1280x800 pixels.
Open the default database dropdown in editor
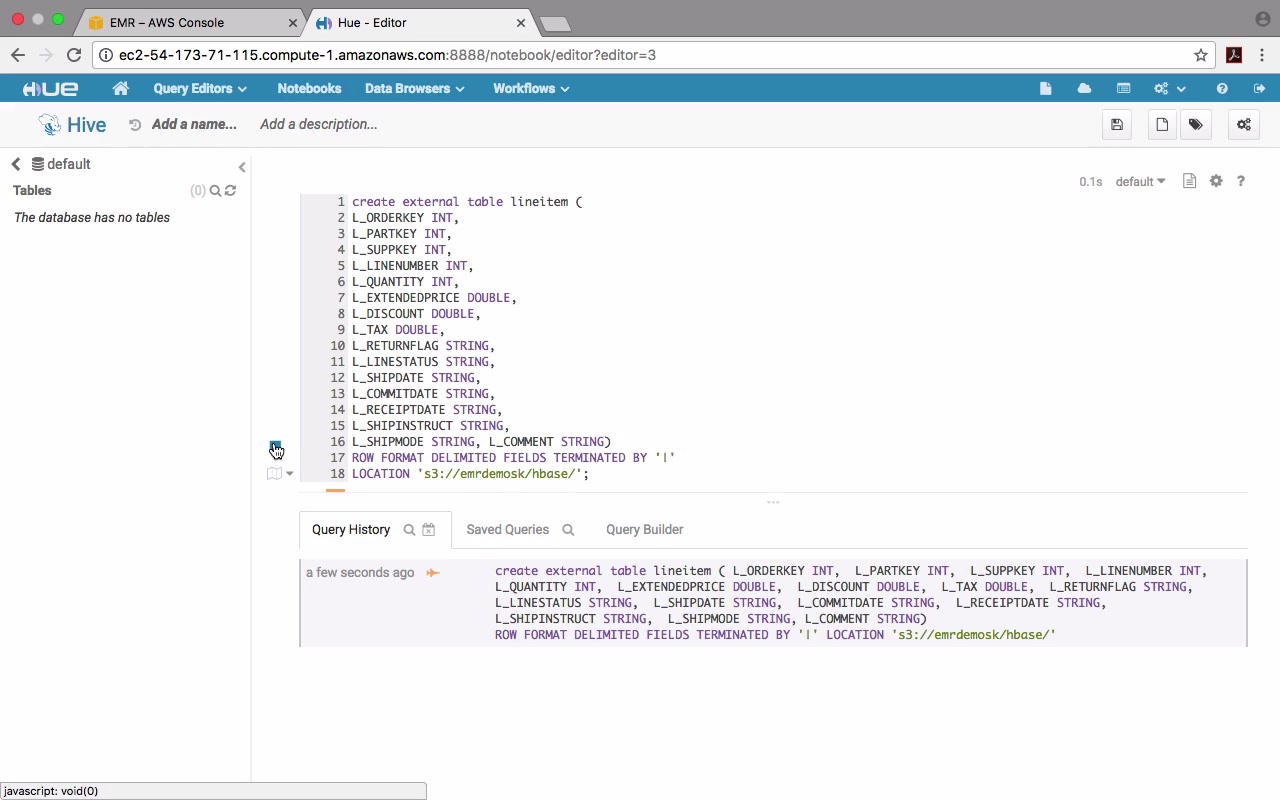(1140, 182)
